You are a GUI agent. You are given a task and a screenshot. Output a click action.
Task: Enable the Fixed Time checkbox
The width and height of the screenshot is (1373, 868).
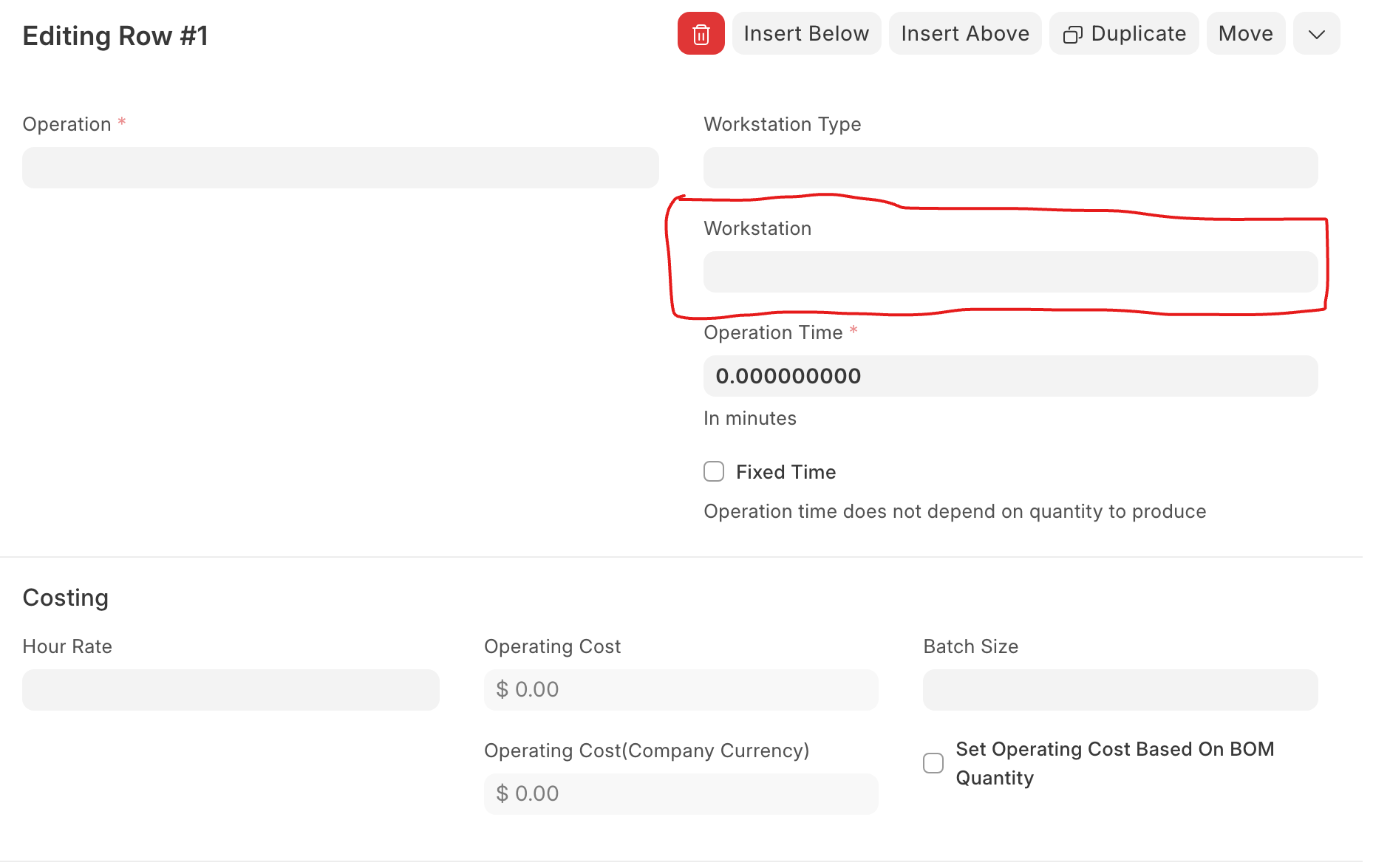[714, 472]
